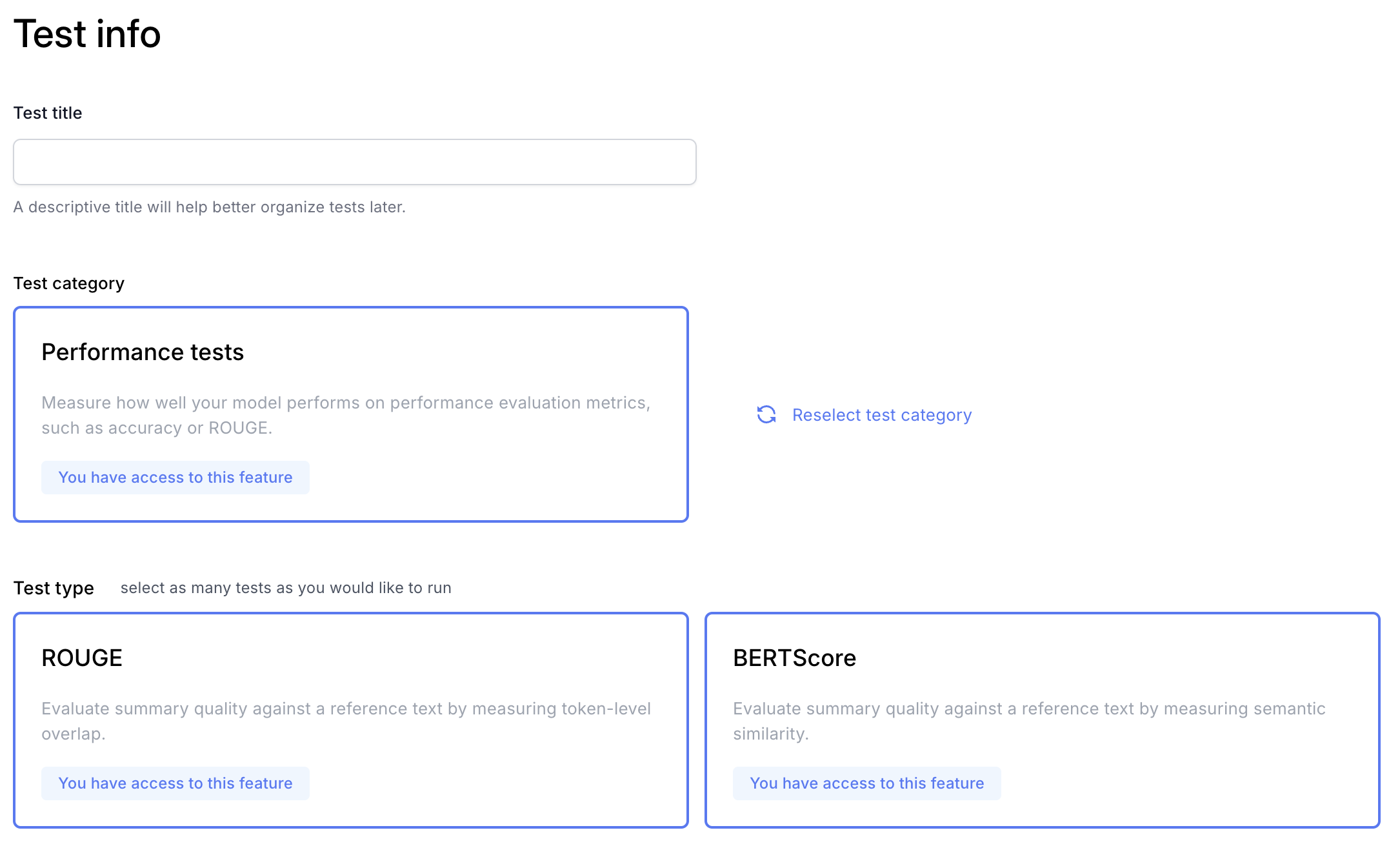The height and width of the screenshot is (848, 1400).
Task: Focus the Test title input field
Action: pos(355,162)
